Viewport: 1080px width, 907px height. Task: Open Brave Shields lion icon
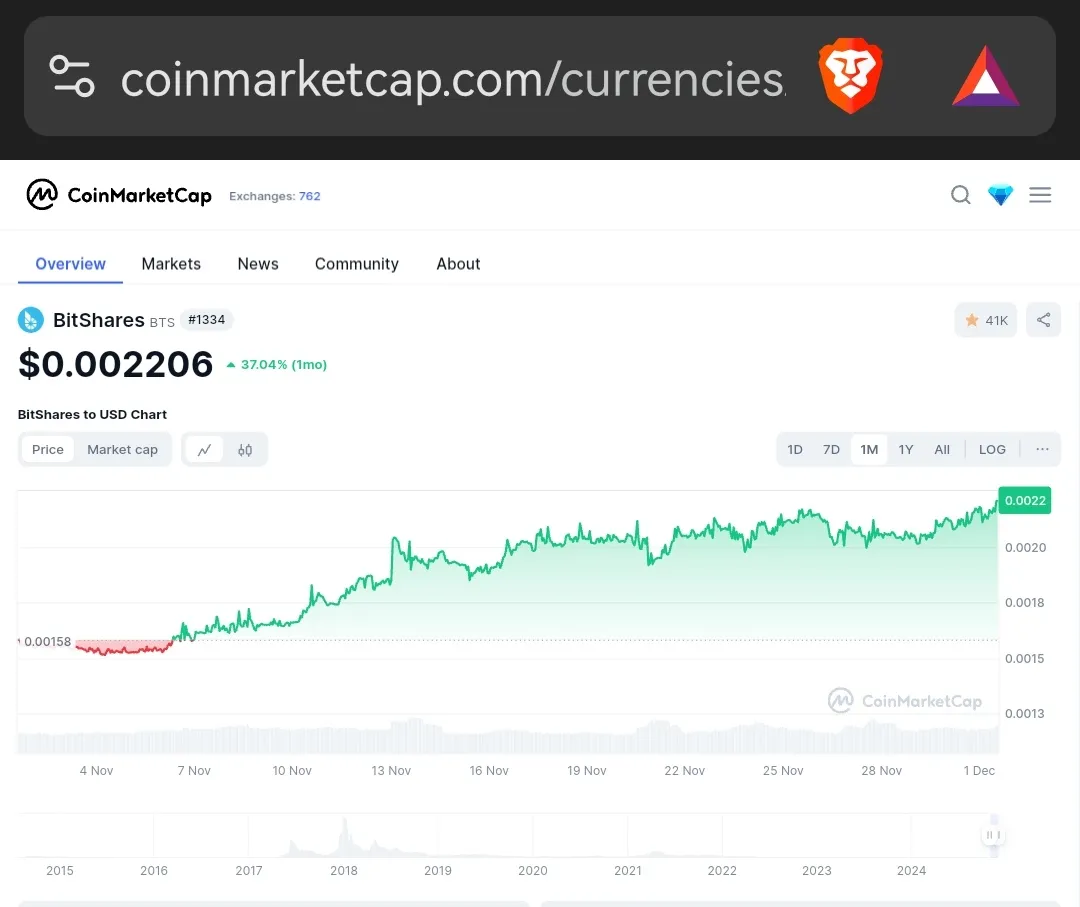[x=851, y=76]
